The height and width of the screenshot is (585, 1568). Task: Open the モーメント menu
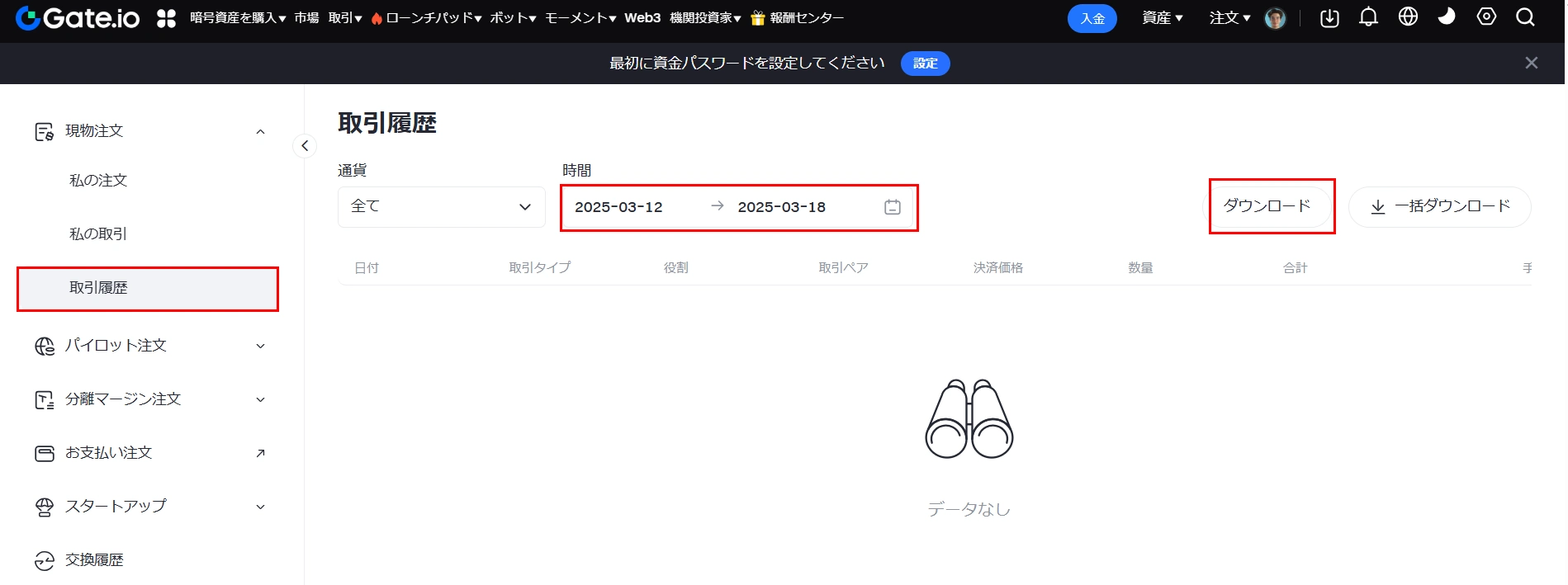click(580, 18)
